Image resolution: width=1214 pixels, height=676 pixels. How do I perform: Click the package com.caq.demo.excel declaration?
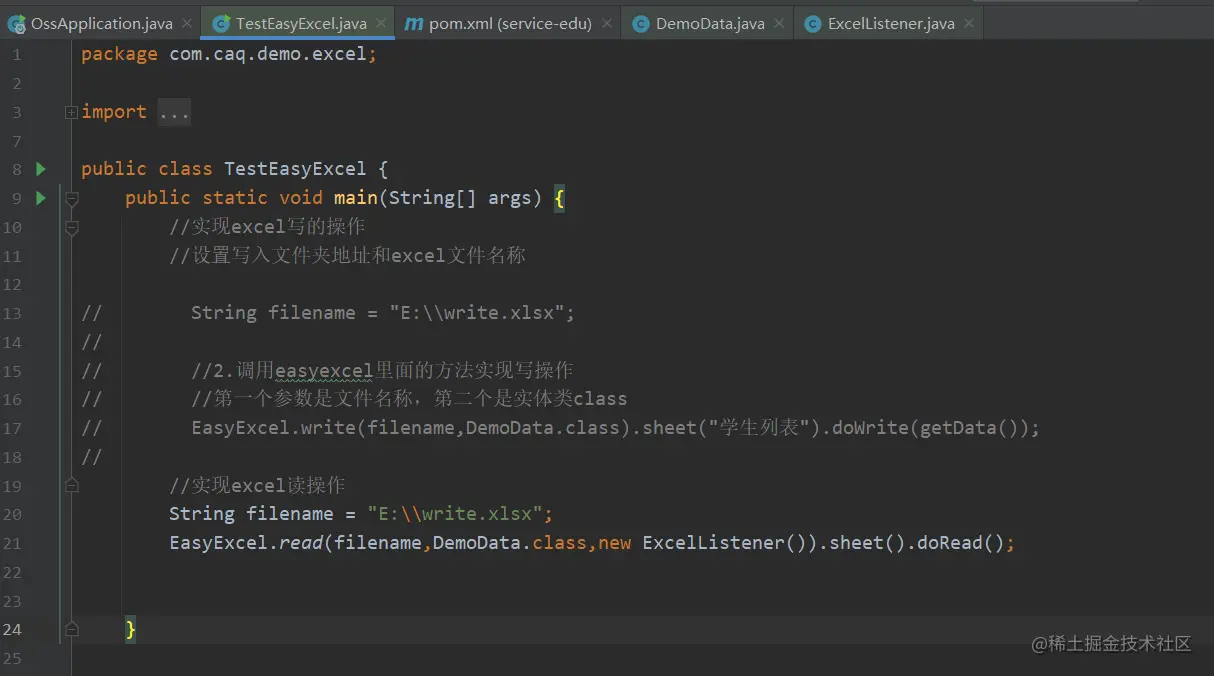[229, 54]
